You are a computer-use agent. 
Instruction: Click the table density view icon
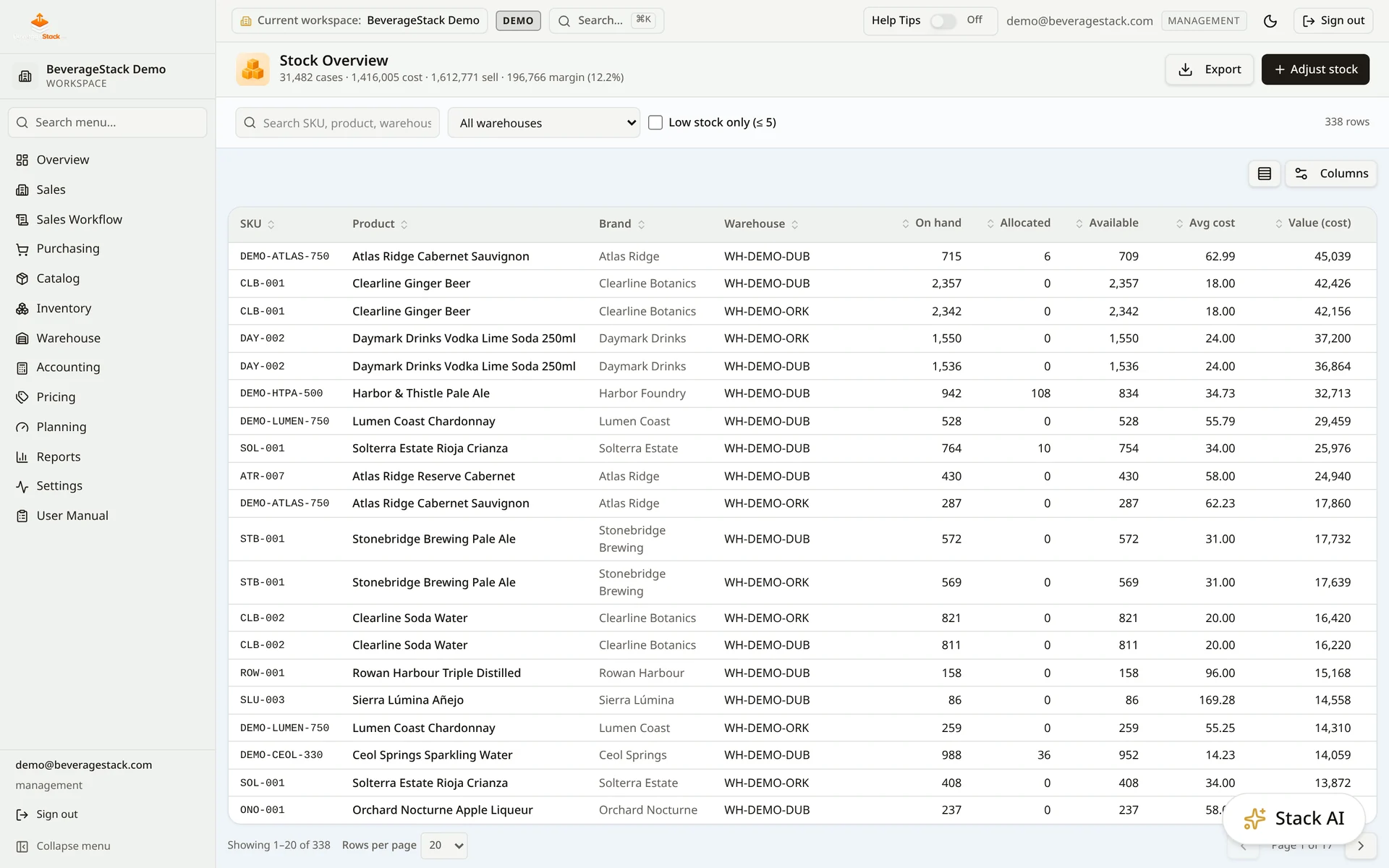[1265, 174]
